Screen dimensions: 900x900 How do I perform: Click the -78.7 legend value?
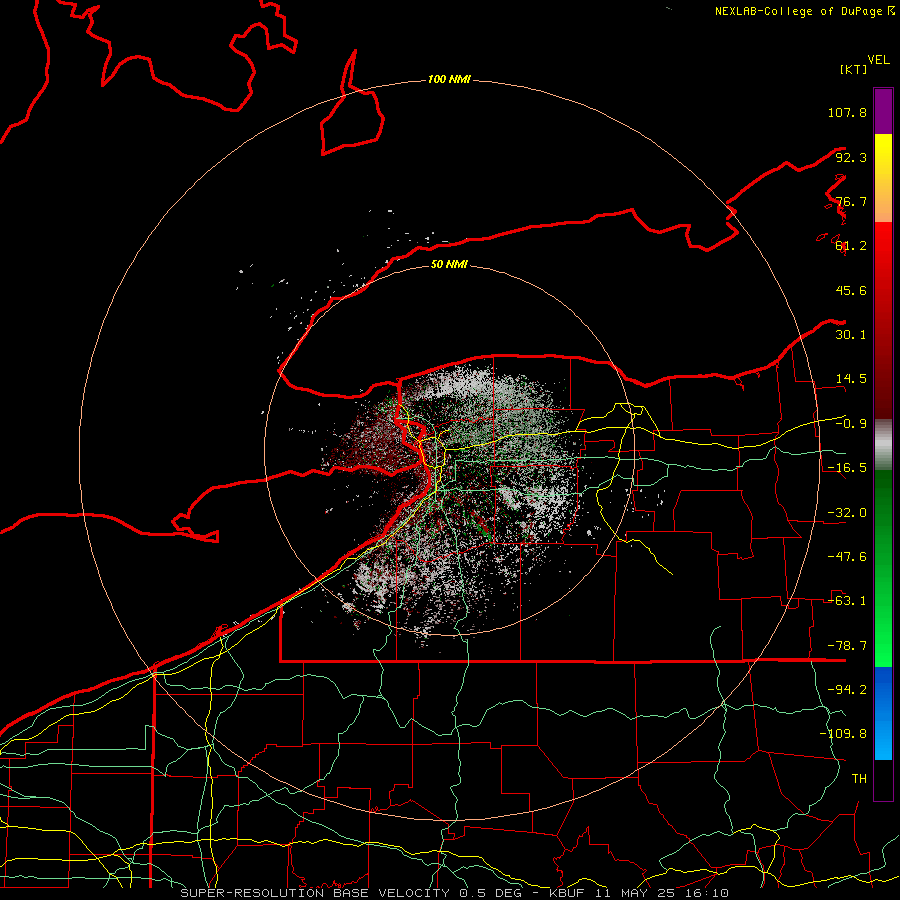click(847, 646)
